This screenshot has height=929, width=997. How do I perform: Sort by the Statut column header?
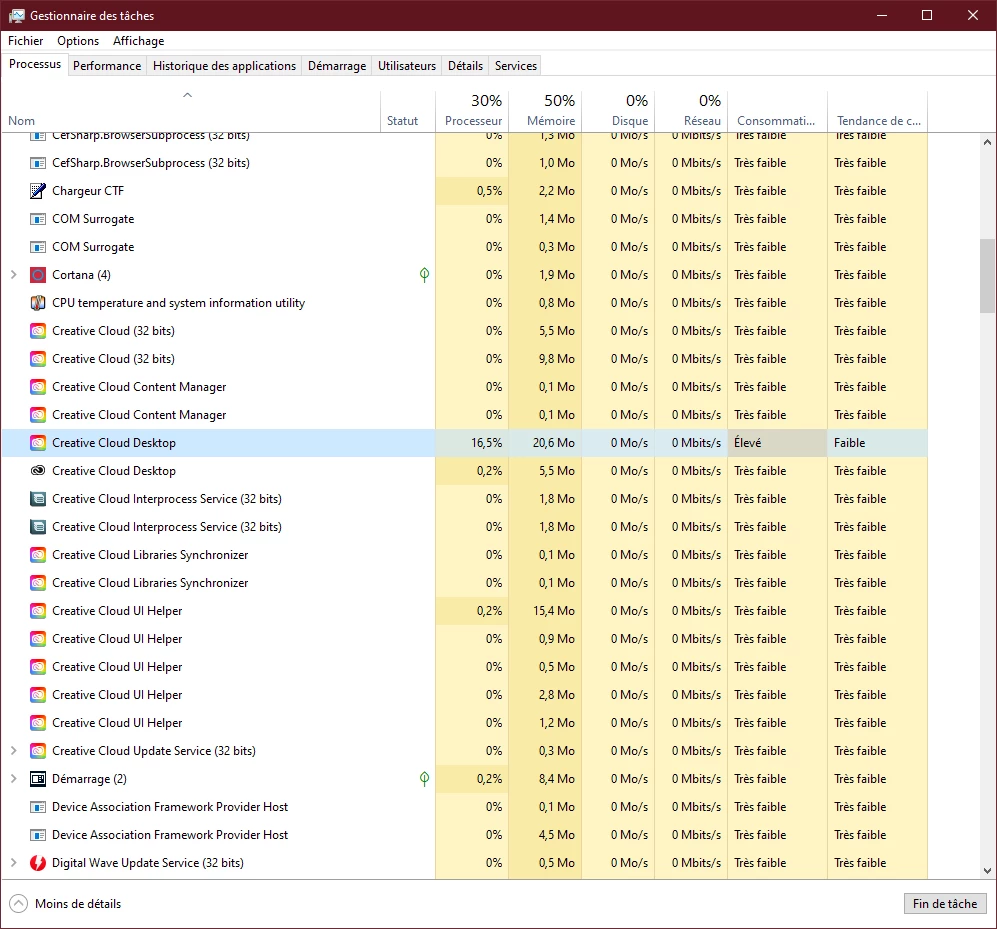click(408, 112)
